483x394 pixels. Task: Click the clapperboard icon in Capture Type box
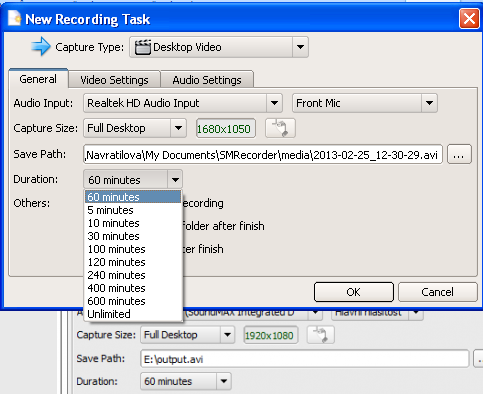coord(143,47)
